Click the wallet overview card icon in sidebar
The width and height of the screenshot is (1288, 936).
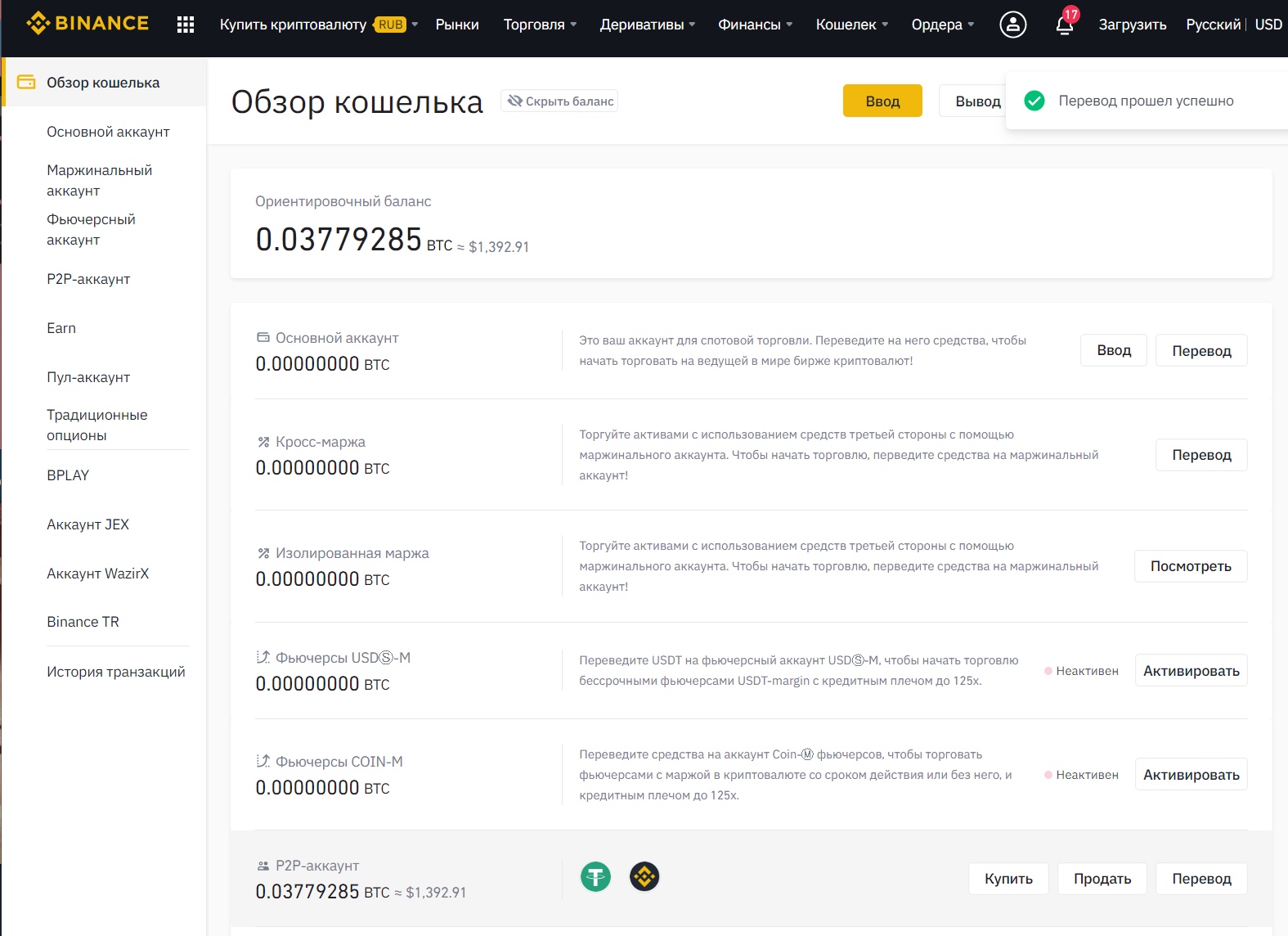[x=26, y=82]
